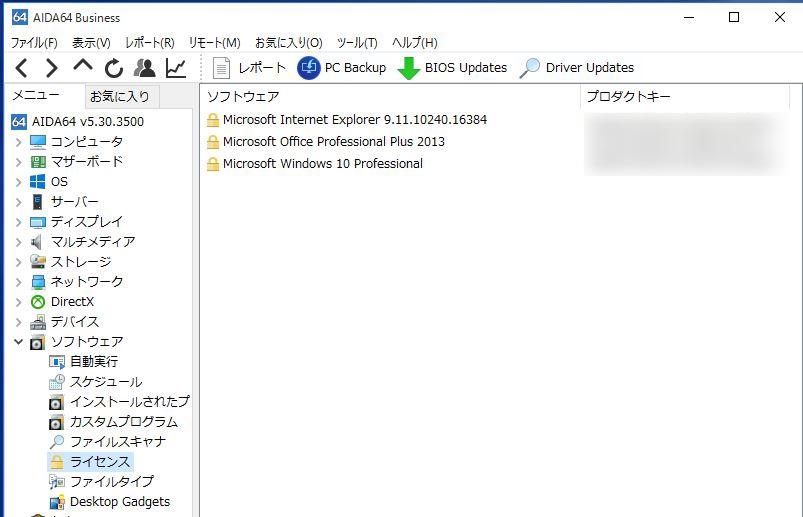This screenshot has height=517, width=803.
Task: Select the インストールされたプ tree item
Action: coord(130,402)
